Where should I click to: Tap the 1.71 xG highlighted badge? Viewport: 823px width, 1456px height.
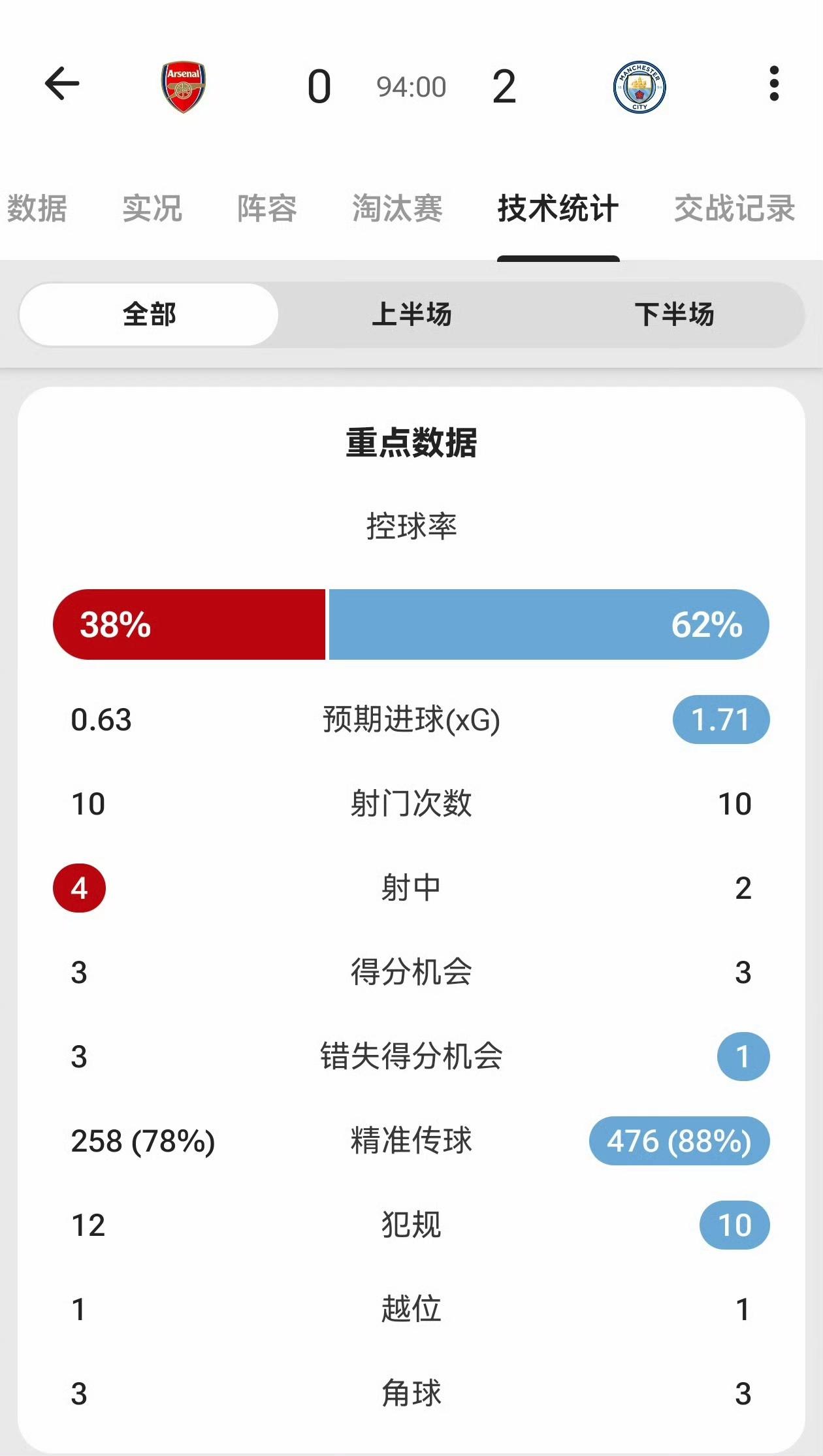720,720
